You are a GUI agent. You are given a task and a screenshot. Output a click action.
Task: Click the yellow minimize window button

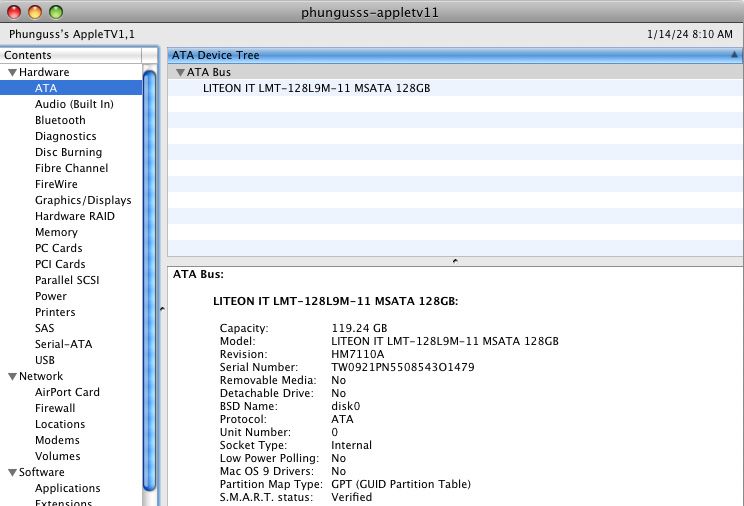(35, 12)
